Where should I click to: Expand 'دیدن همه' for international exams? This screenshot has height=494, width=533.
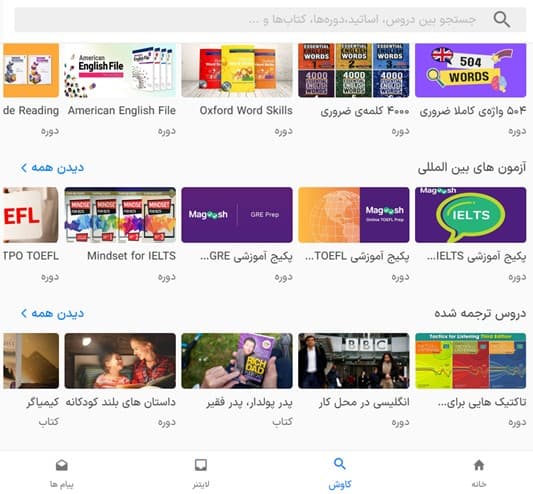[x=52, y=168]
